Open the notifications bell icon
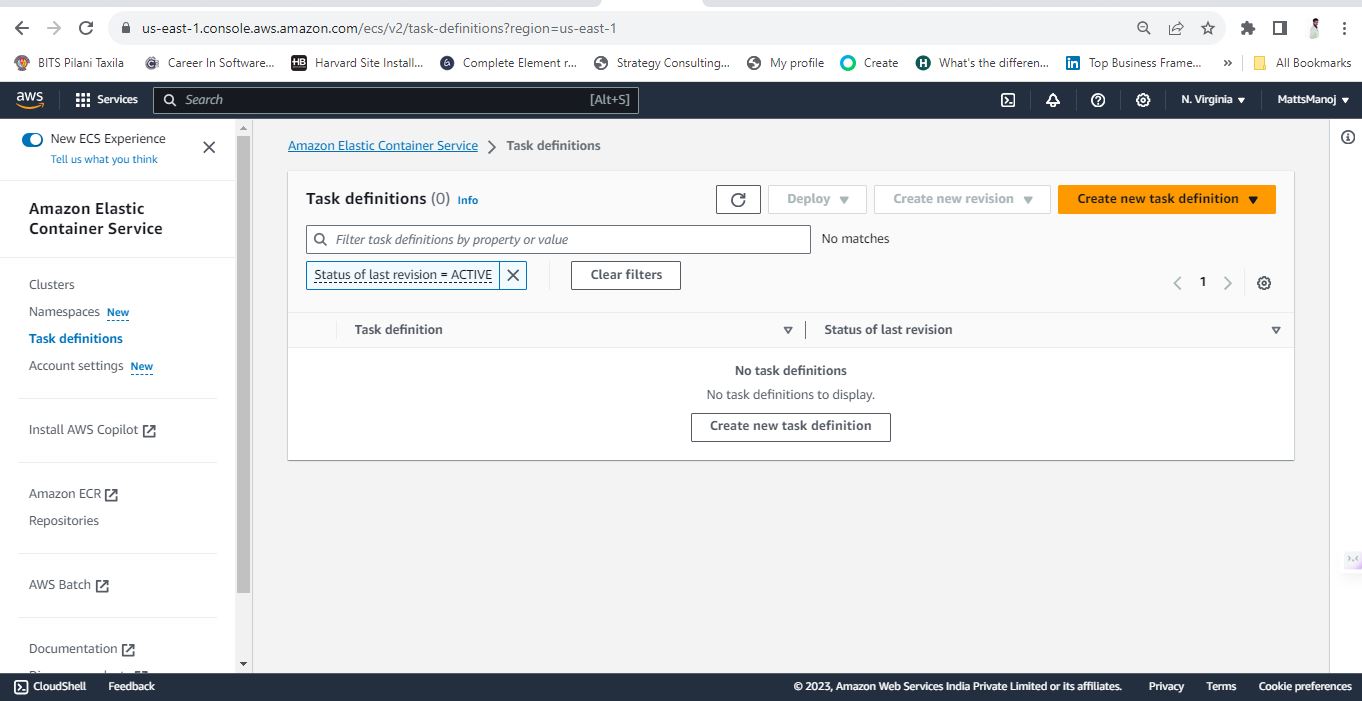This screenshot has height=701, width=1362. [1053, 100]
